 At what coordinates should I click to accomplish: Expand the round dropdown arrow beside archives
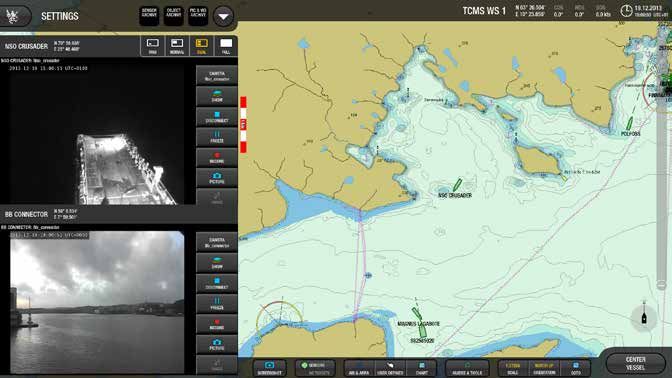point(223,16)
